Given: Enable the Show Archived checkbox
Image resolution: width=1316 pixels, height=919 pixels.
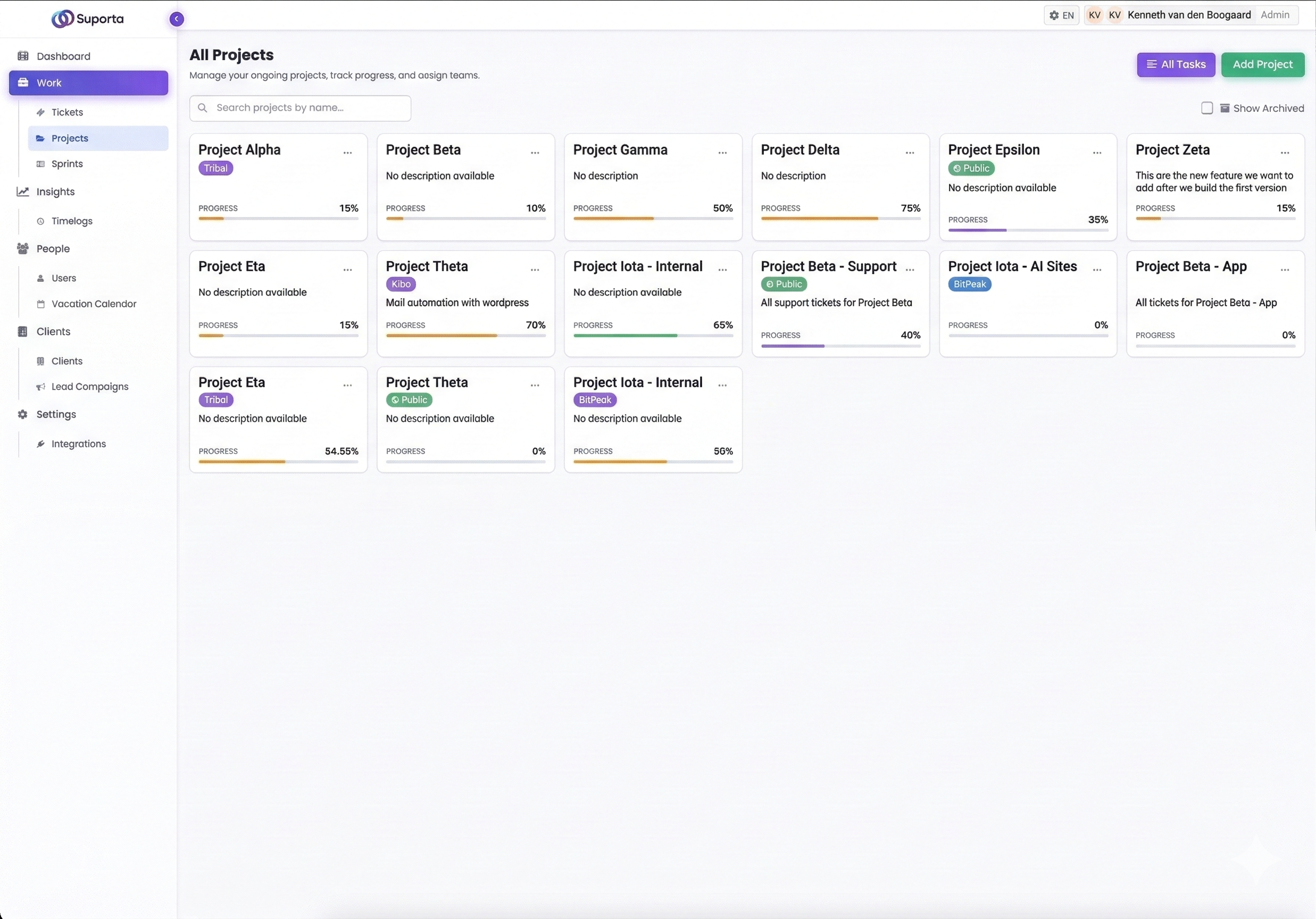Looking at the screenshot, I should point(1206,108).
